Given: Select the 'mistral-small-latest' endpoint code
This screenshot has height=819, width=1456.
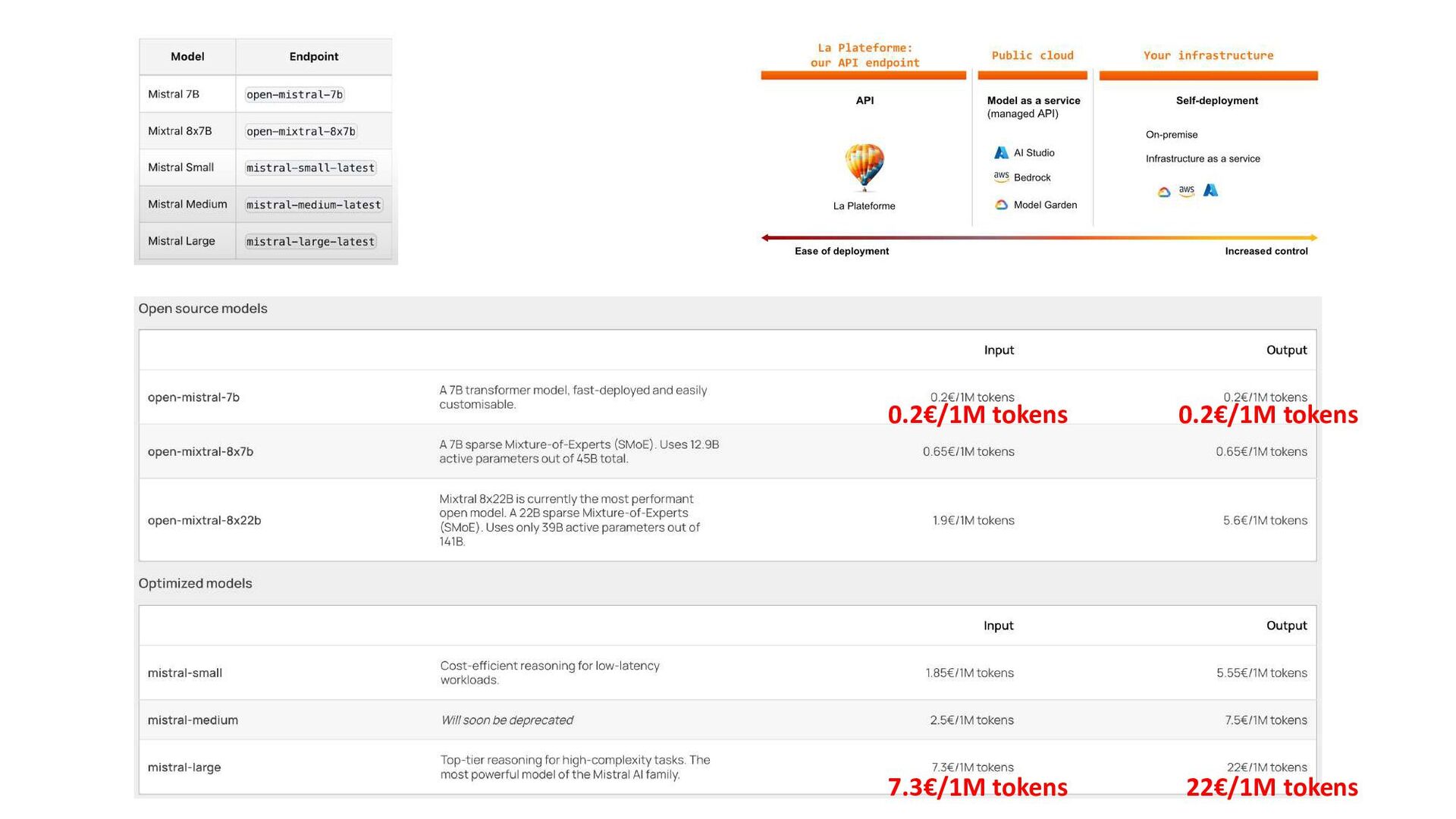Looking at the screenshot, I should tap(311, 168).
